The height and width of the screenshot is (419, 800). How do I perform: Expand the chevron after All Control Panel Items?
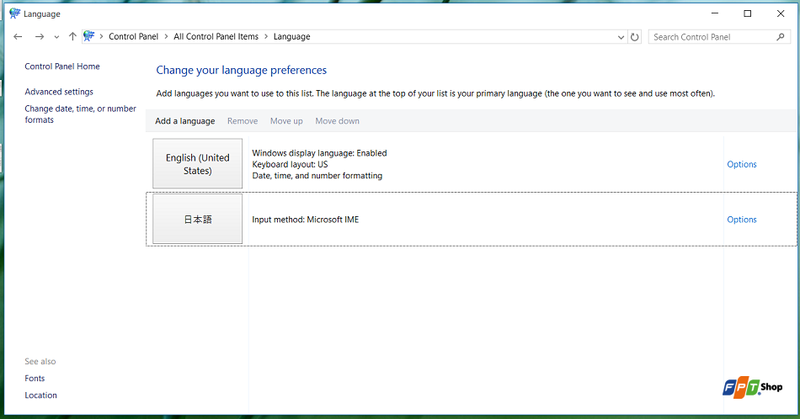pos(266,37)
